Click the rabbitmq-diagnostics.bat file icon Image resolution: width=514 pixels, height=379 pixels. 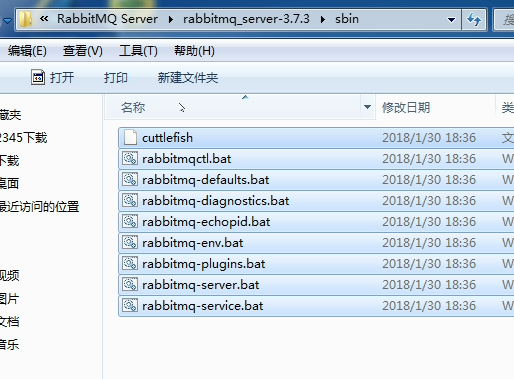pyautogui.click(x=130, y=200)
